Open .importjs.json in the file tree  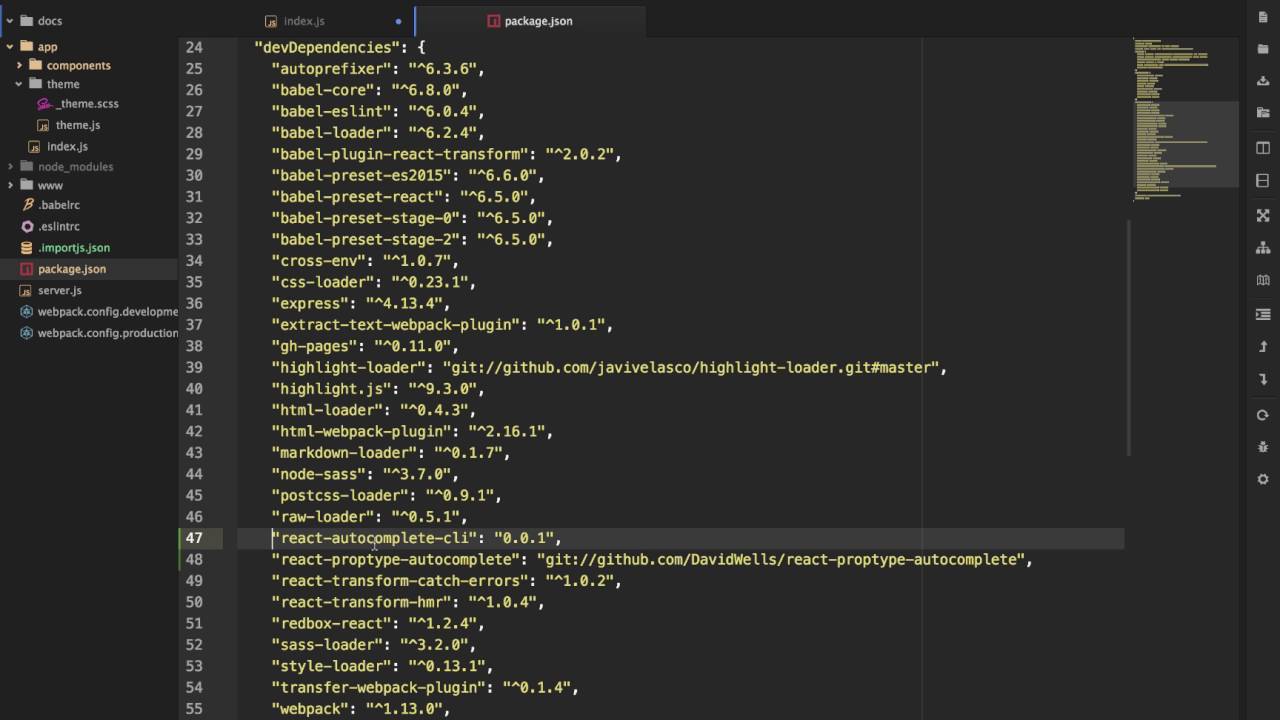(74, 248)
